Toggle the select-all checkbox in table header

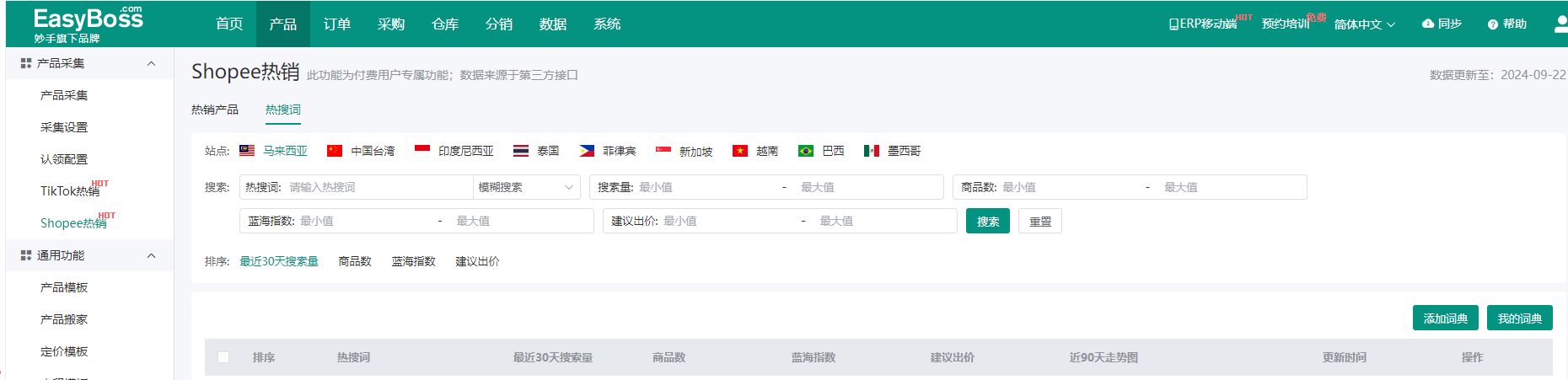point(223,357)
